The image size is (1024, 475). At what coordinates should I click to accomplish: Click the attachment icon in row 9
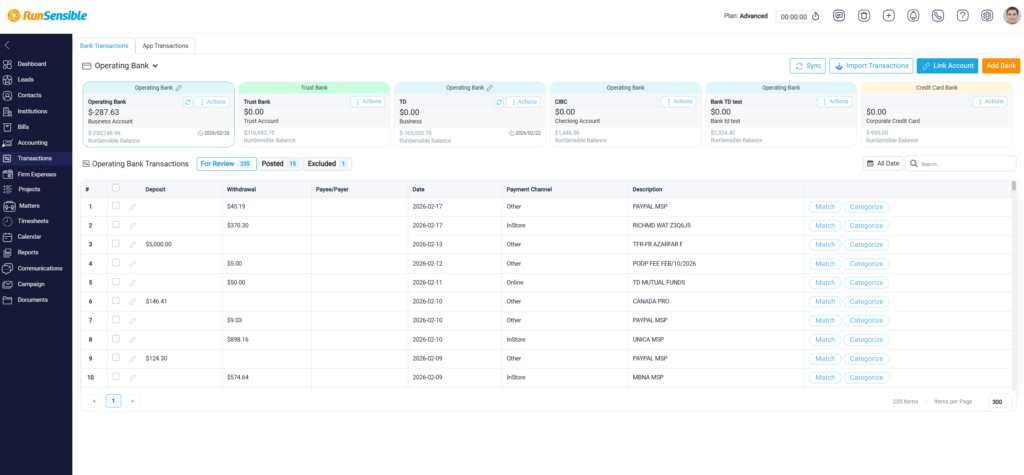[x=132, y=359]
